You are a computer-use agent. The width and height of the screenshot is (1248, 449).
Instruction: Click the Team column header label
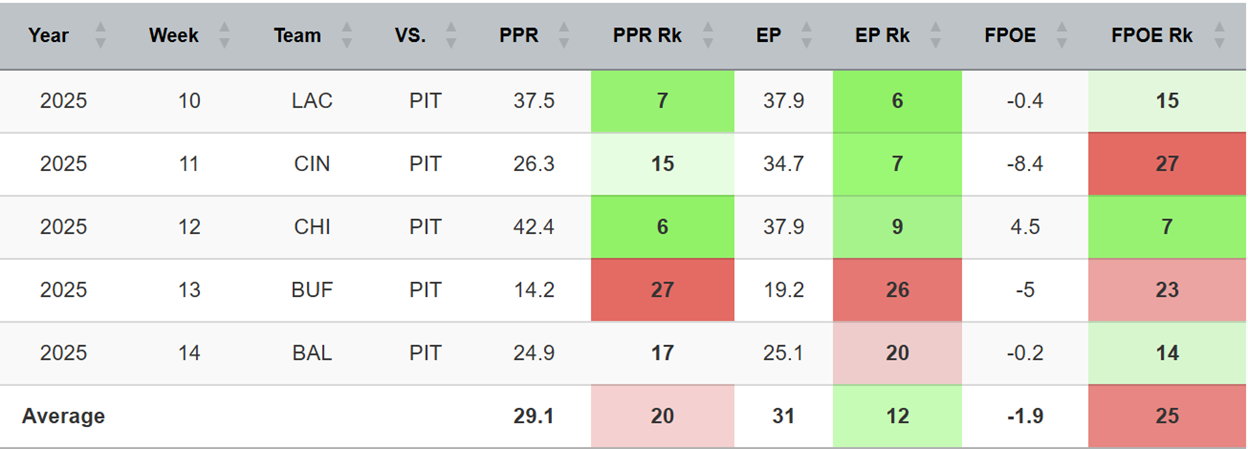(x=297, y=36)
